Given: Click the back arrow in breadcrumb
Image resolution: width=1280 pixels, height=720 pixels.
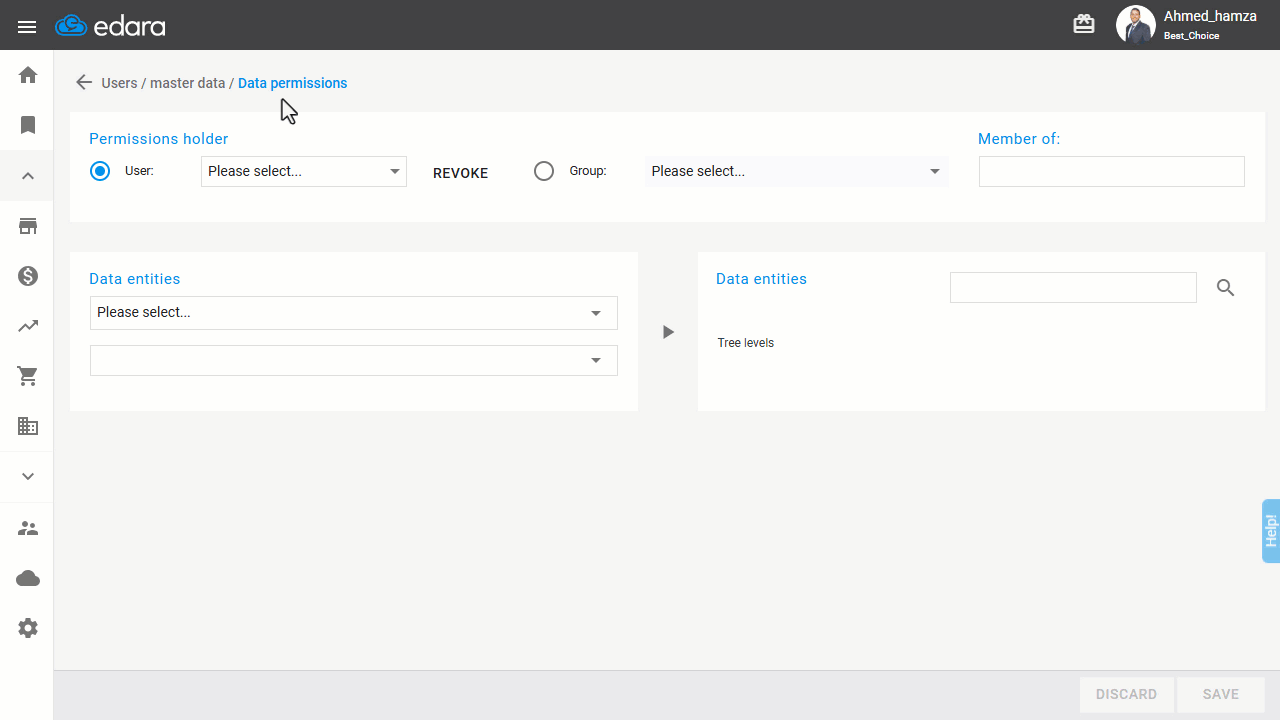Looking at the screenshot, I should 84,83.
